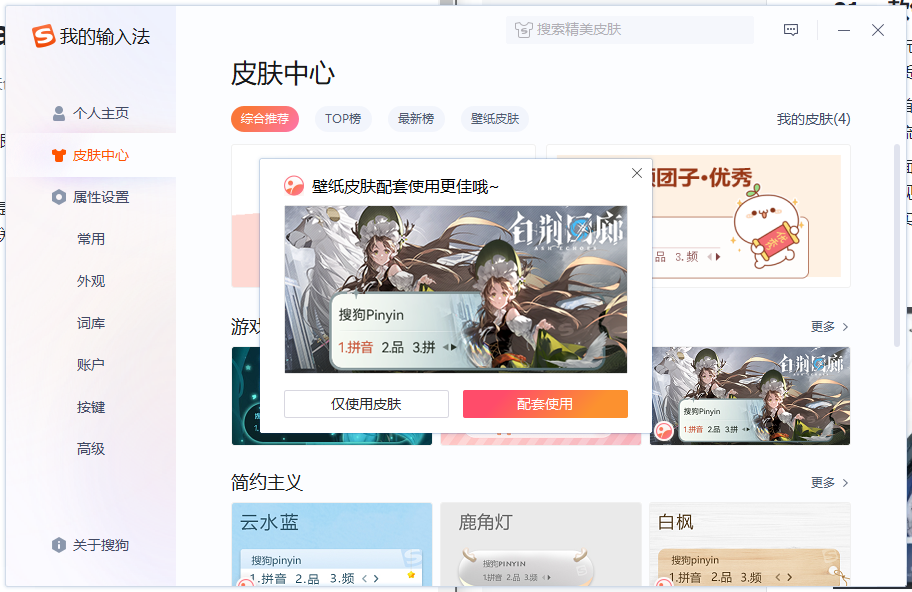This screenshot has width=912, height=592.
Task: Click the Sogou logo icon
Action: click(x=43, y=37)
